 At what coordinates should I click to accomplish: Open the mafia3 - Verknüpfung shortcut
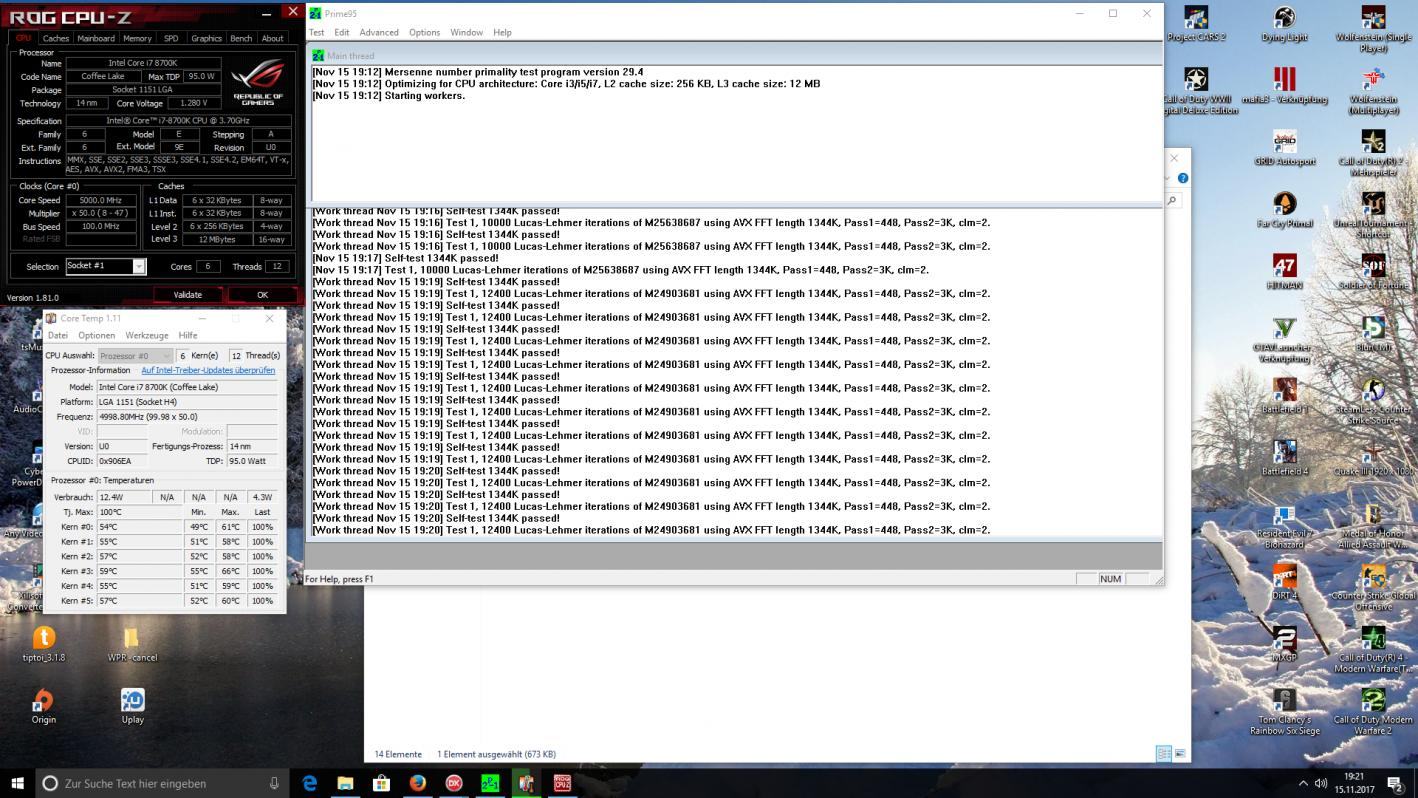click(x=1284, y=85)
